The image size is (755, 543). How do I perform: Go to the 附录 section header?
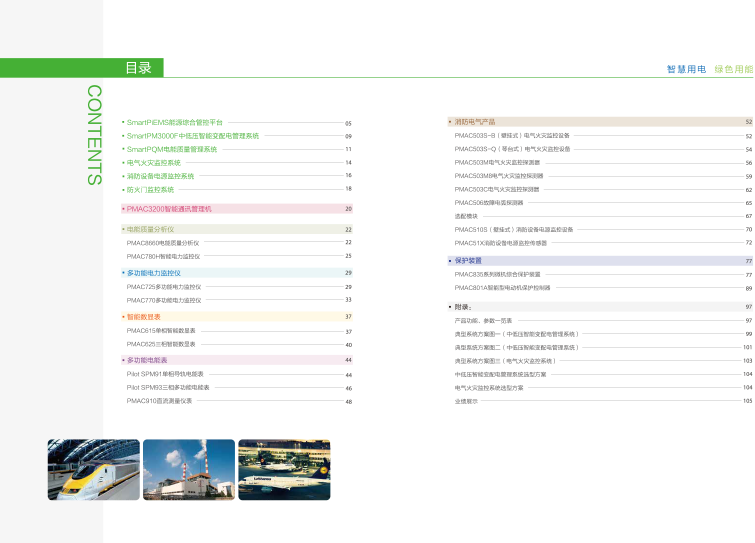coord(463,305)
